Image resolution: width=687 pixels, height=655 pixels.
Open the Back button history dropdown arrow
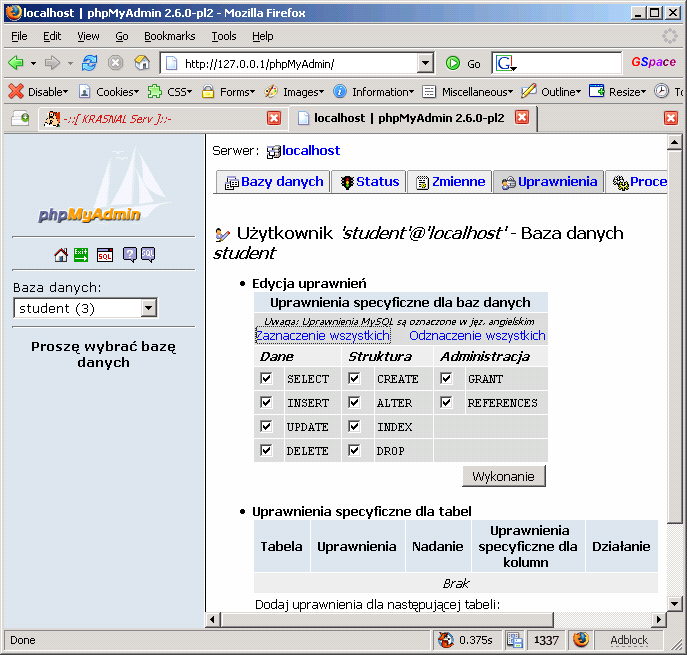[33, 64]
